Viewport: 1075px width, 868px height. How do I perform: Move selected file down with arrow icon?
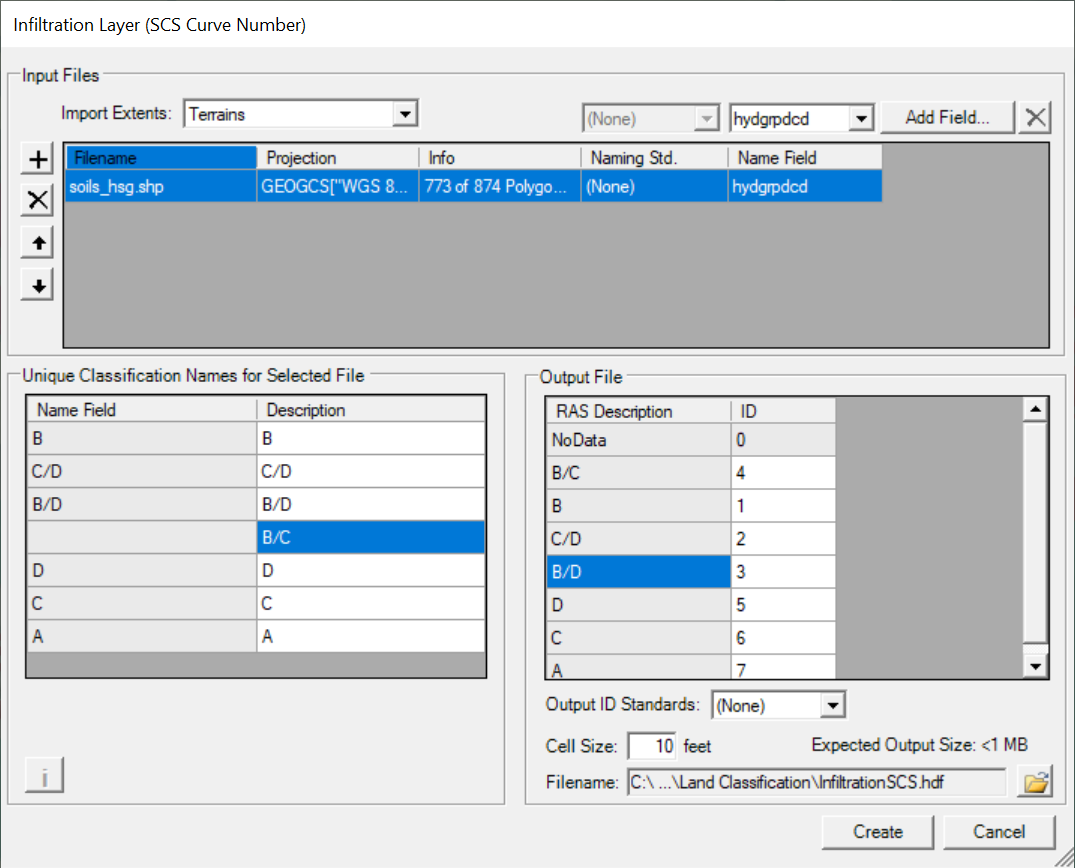pos(38,286)
